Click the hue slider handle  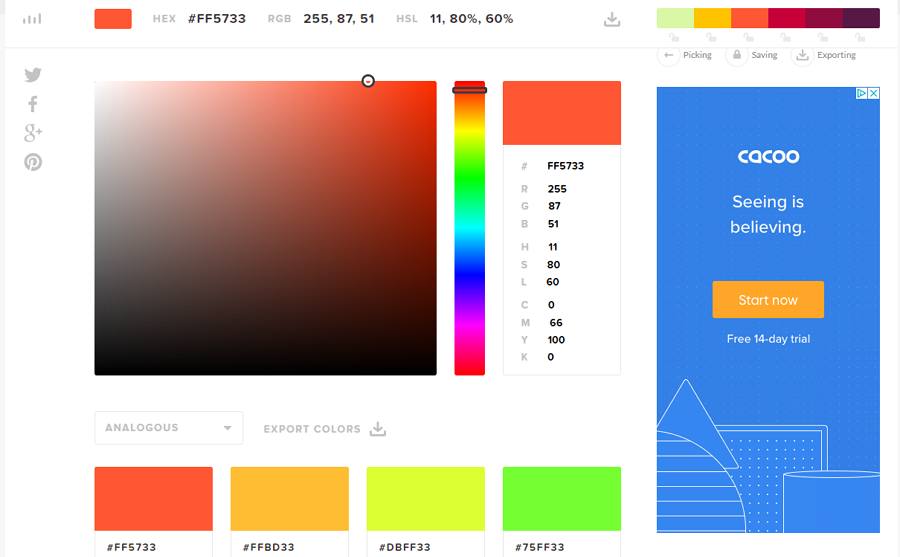pos(470,90)
